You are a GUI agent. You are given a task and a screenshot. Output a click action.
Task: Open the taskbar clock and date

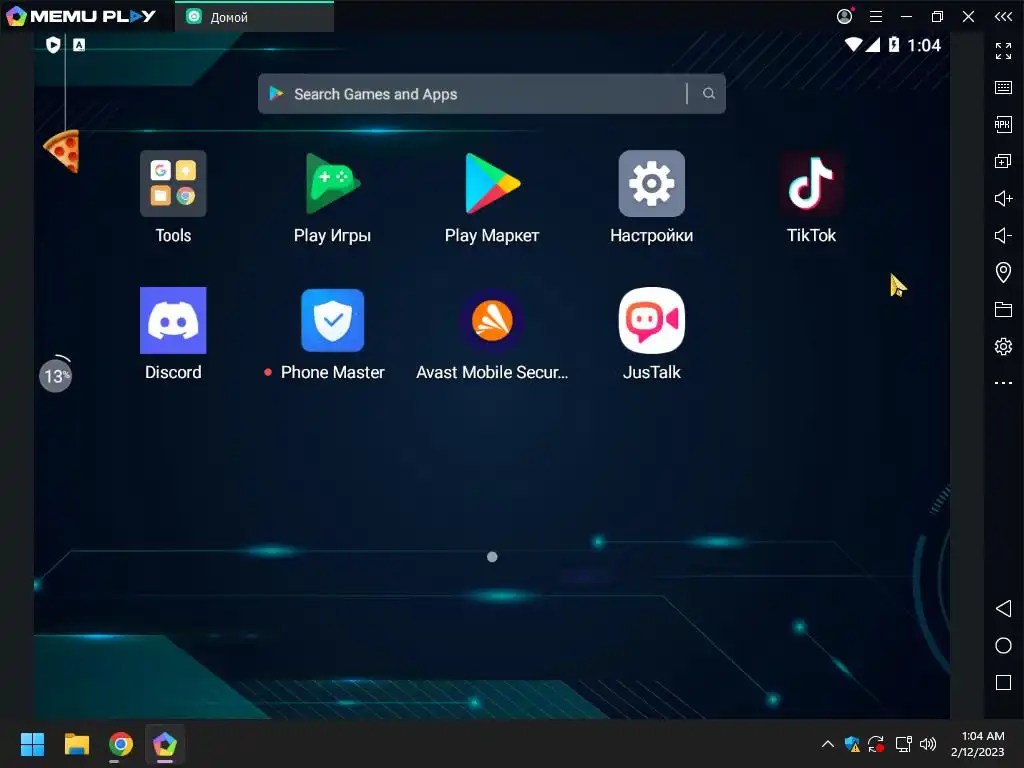pos(977,744)
